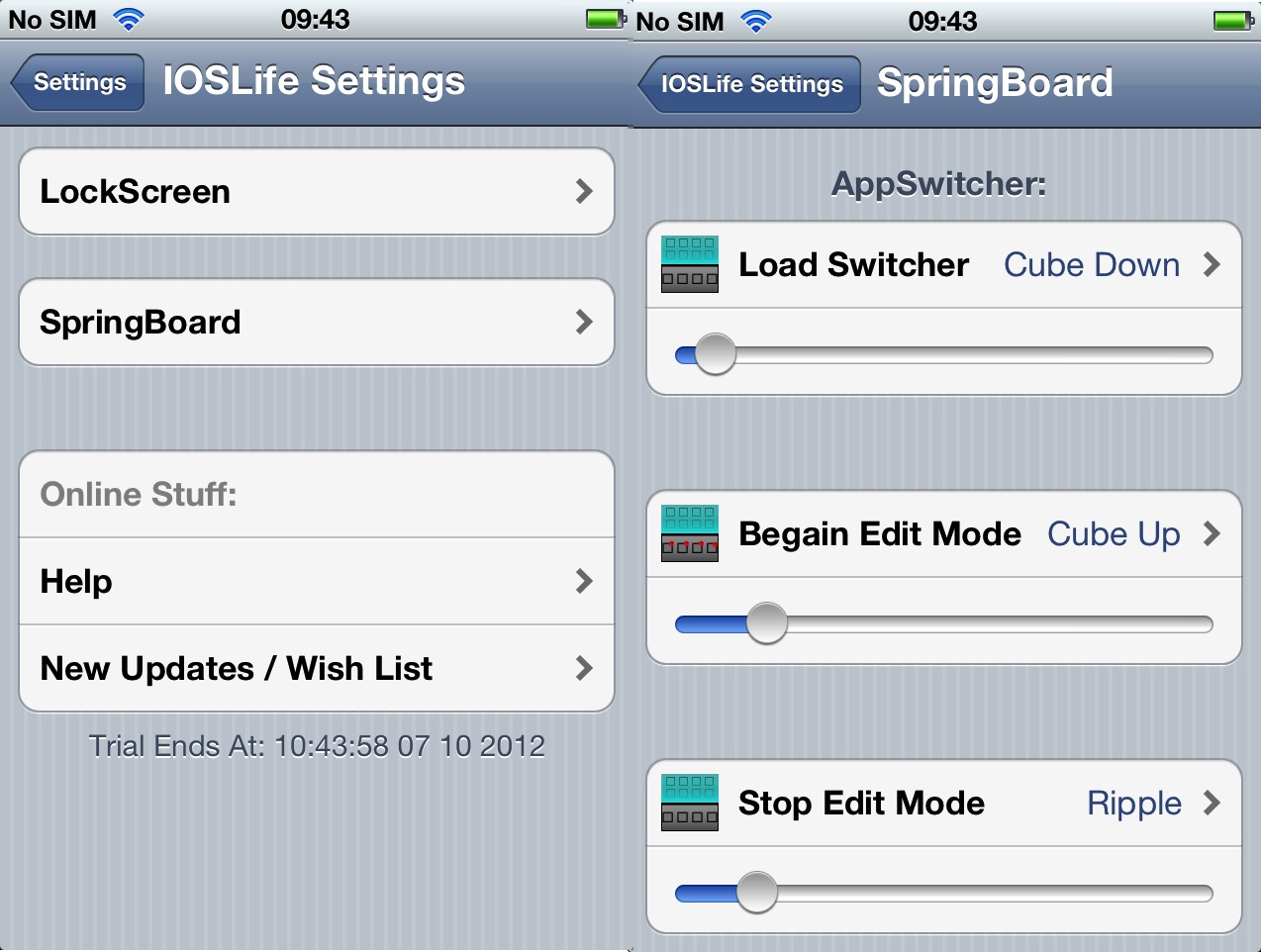Click the Begain Edit Mode slider knob
This screenshot has width=1261, height=952.
click(x=766, y=623)
